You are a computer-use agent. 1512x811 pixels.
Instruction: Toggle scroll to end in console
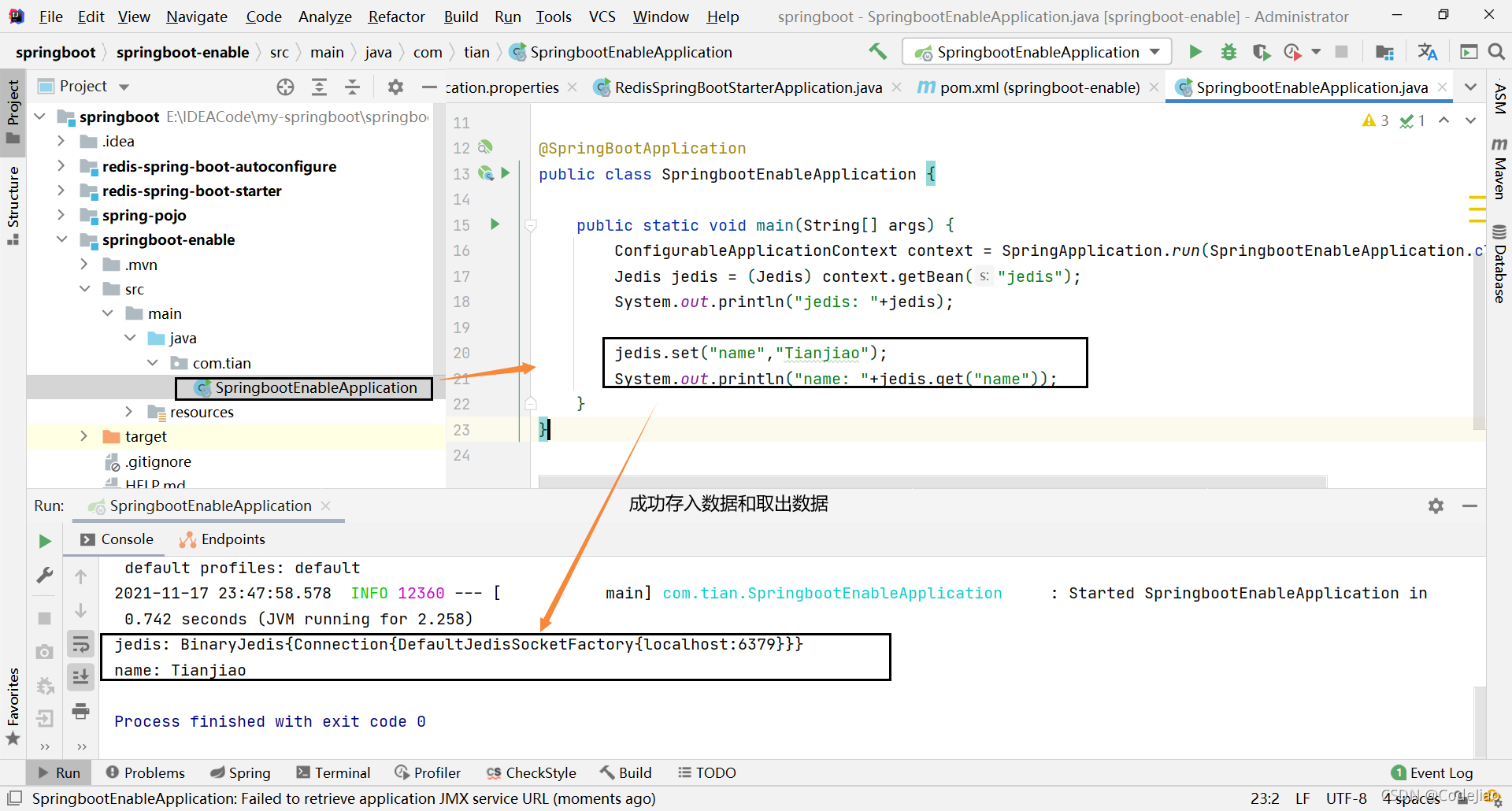pos(80,676)
